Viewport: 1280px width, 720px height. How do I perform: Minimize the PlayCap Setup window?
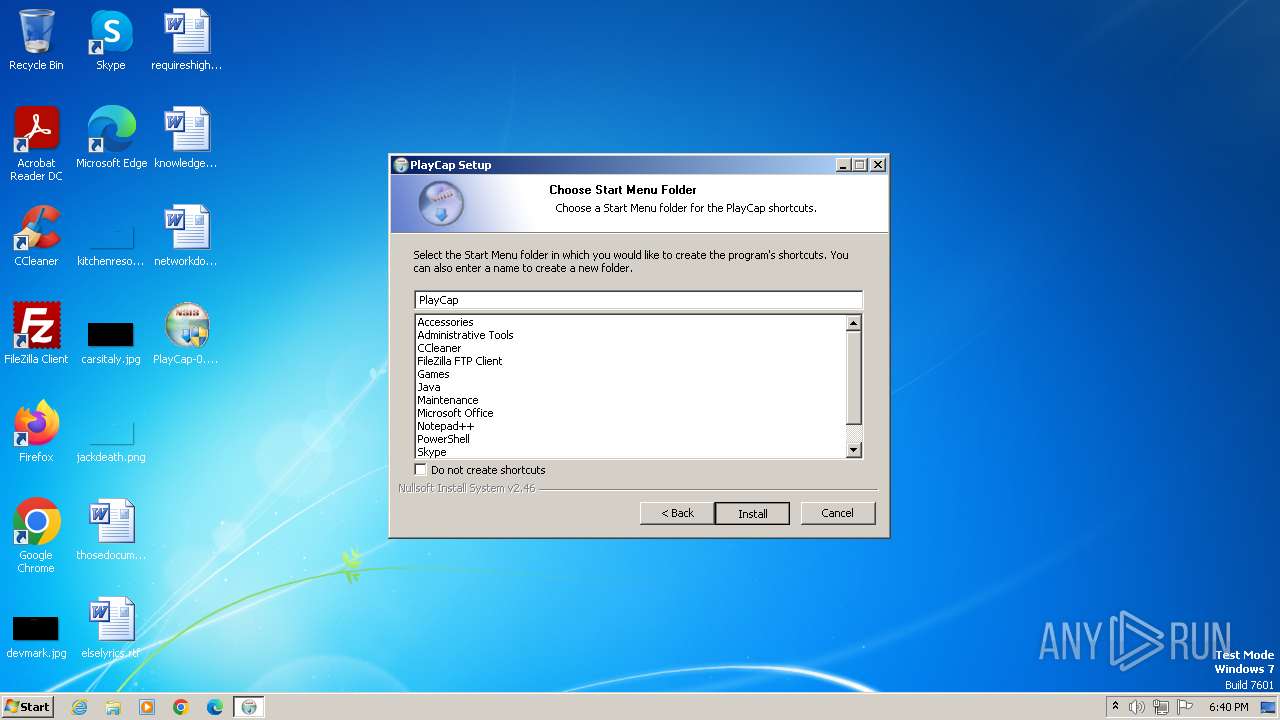tap(843, 165)
